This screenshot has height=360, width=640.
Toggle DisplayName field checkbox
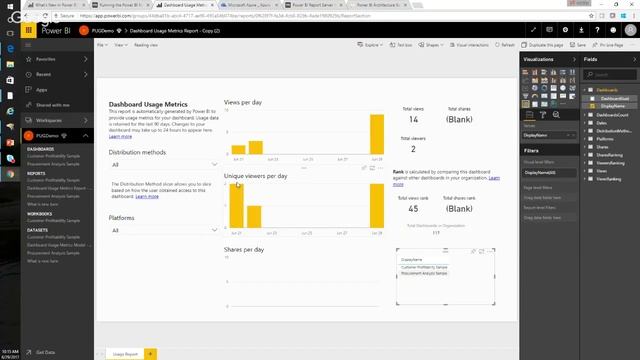[592, 106]
